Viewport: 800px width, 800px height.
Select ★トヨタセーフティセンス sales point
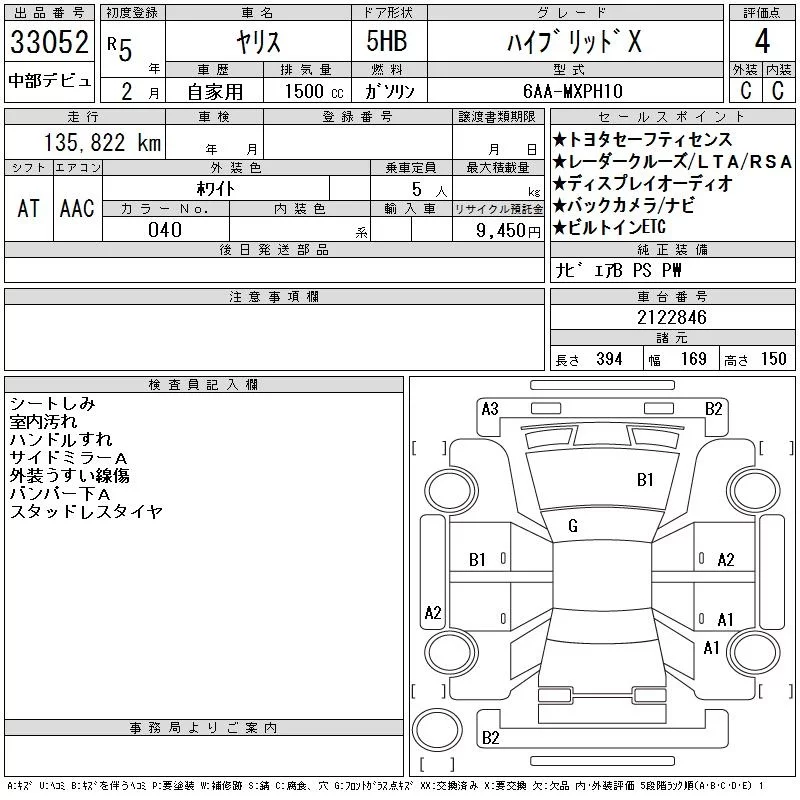click(x=642, y=139)
